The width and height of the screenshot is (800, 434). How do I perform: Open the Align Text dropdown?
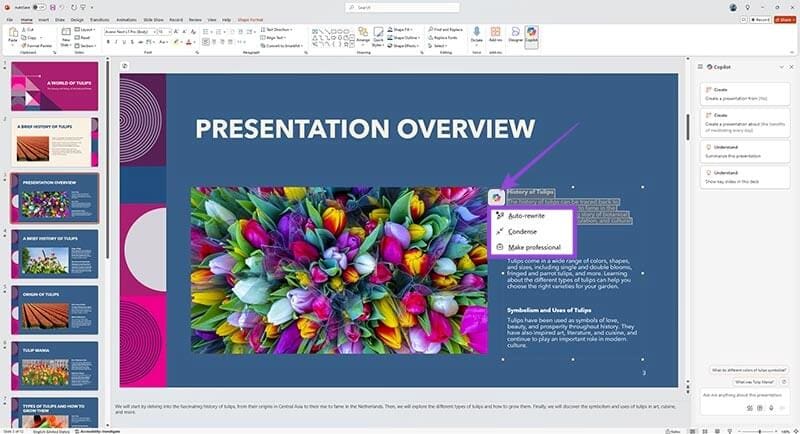pos(273,38)
